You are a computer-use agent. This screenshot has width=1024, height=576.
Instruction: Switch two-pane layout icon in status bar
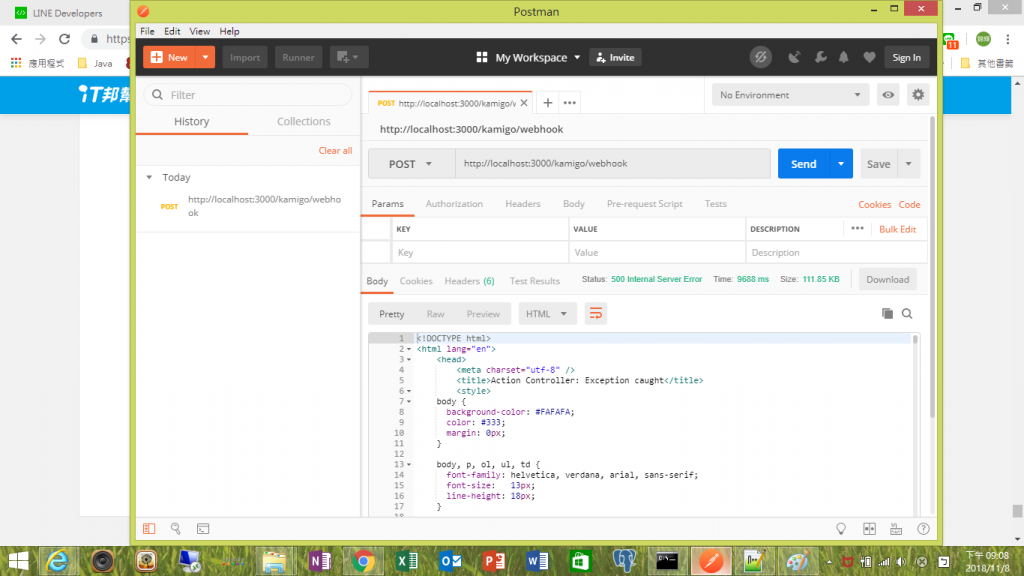tap(869, 529)
